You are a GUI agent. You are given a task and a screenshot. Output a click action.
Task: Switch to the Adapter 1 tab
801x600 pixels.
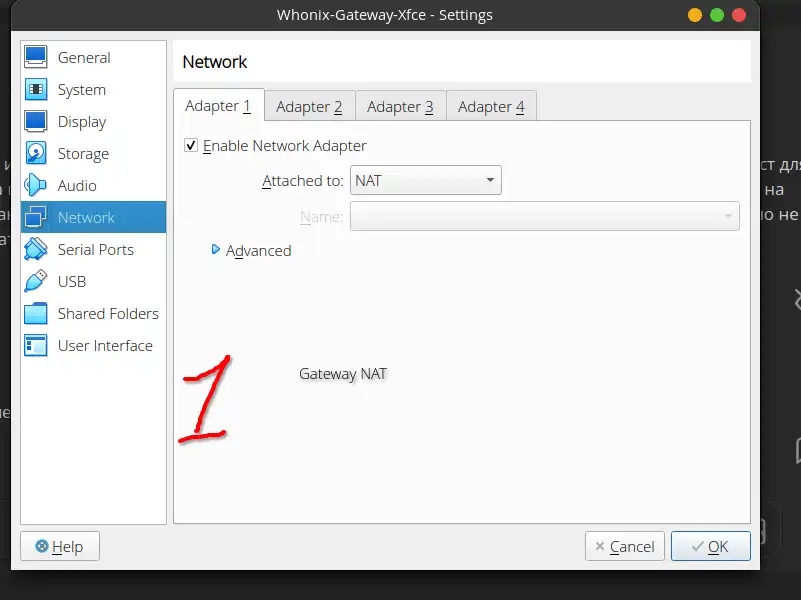point(219,106)
